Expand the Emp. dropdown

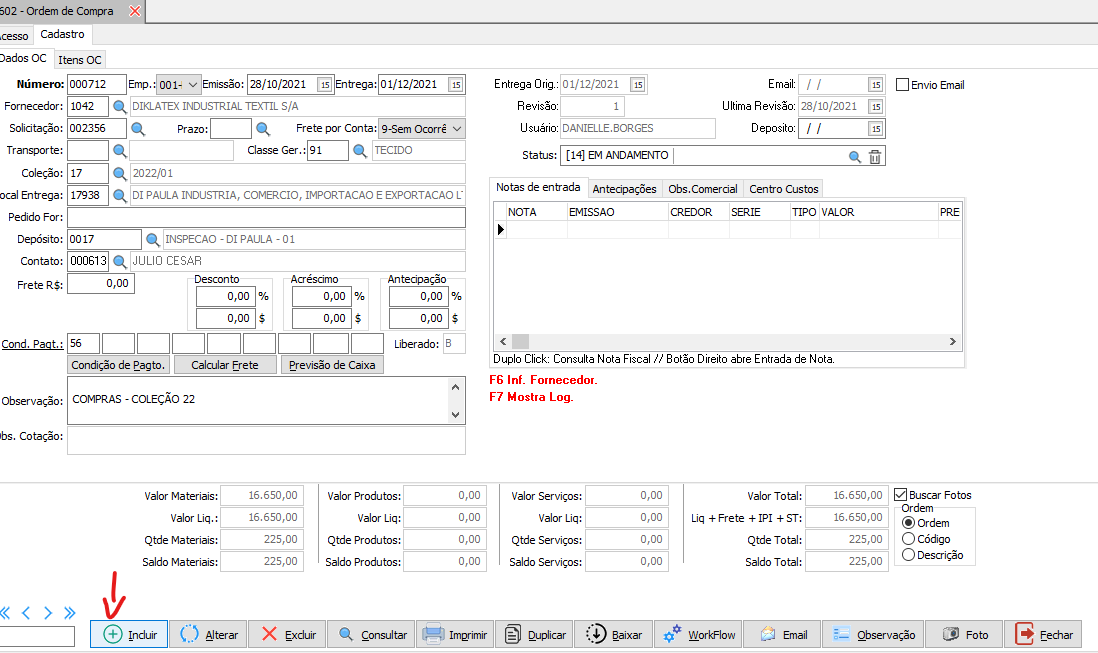(x=193, y=85)
